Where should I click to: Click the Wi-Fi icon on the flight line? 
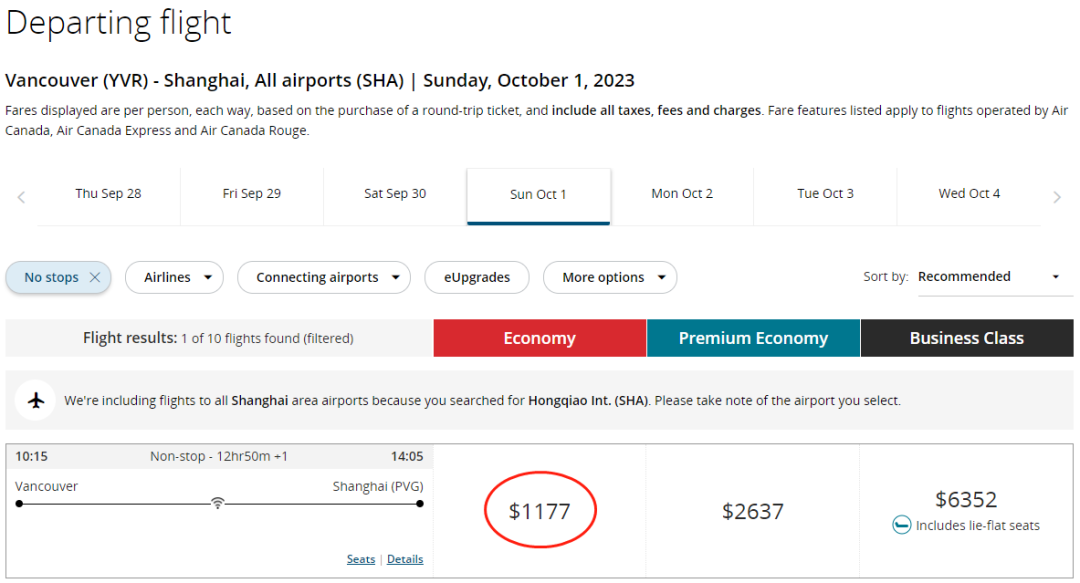click(218, 503)
